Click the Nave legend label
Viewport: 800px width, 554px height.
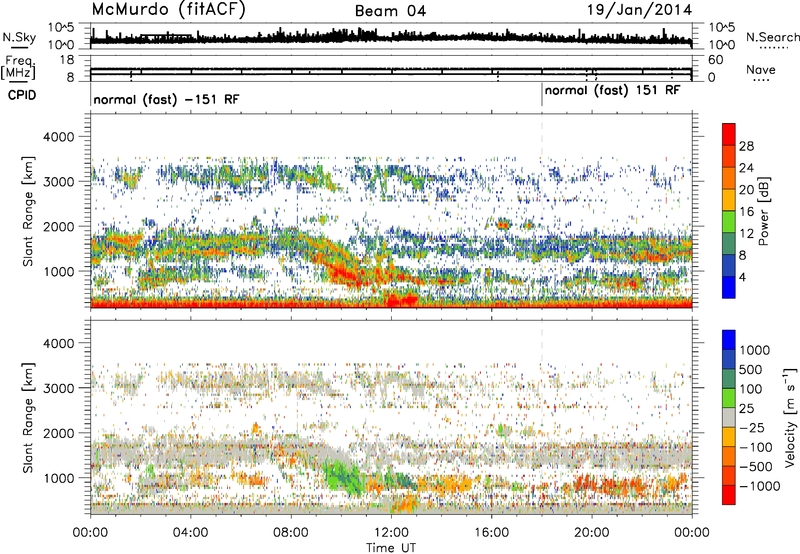tap(761, 69)
